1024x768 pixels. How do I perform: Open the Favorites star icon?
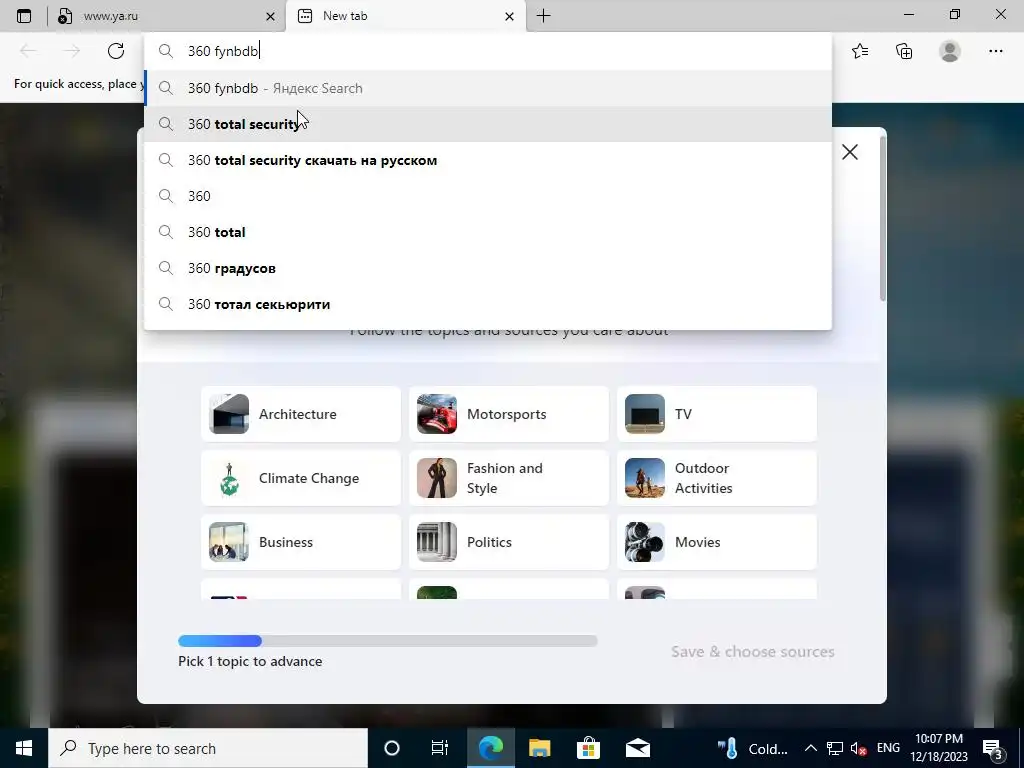(x=860, y=51)
